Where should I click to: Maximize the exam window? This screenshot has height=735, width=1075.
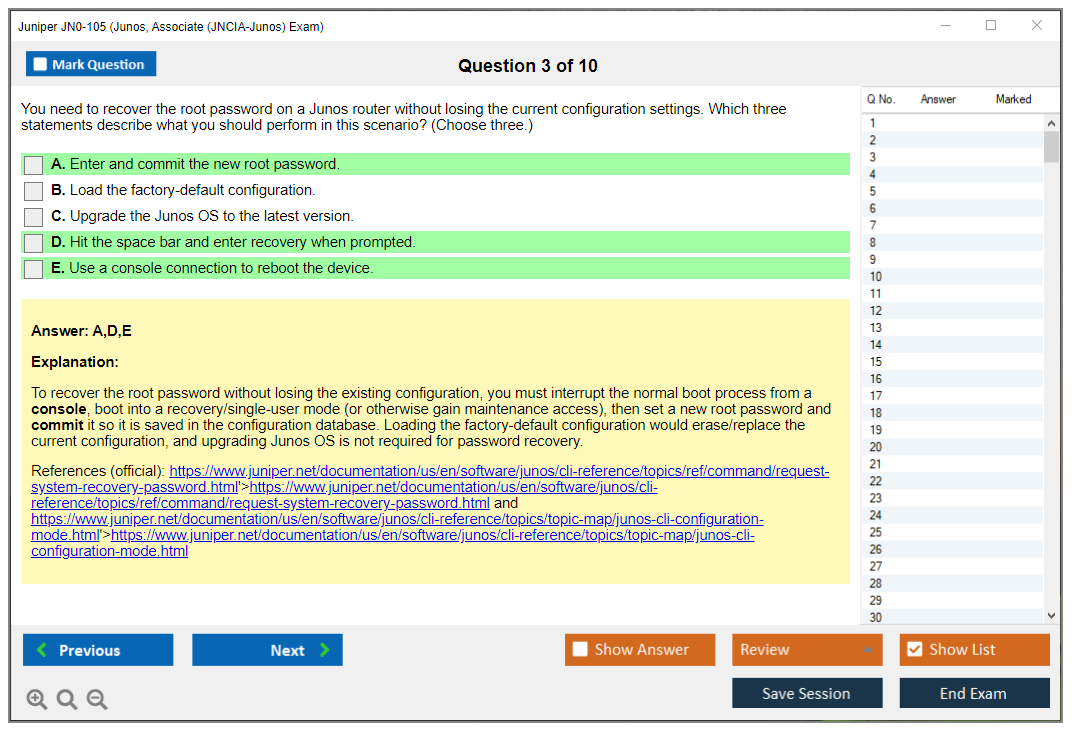coord(991,26)
